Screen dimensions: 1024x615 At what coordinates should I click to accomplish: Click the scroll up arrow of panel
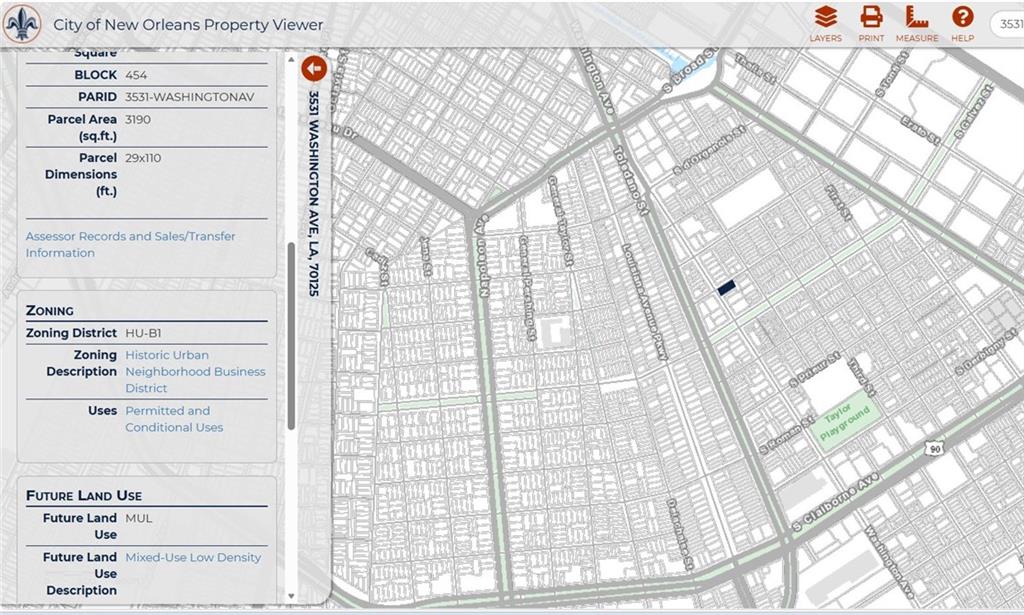tap(291, 59)
